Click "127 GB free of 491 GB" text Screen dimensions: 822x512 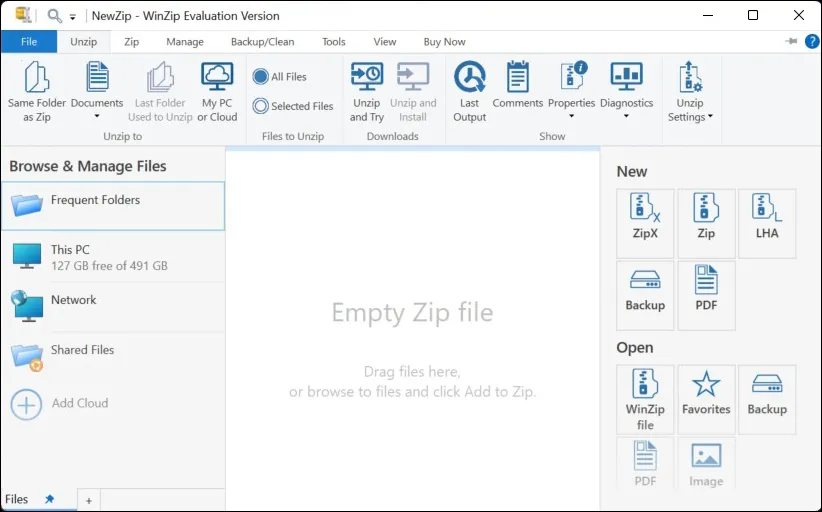[x=109, y=266]
